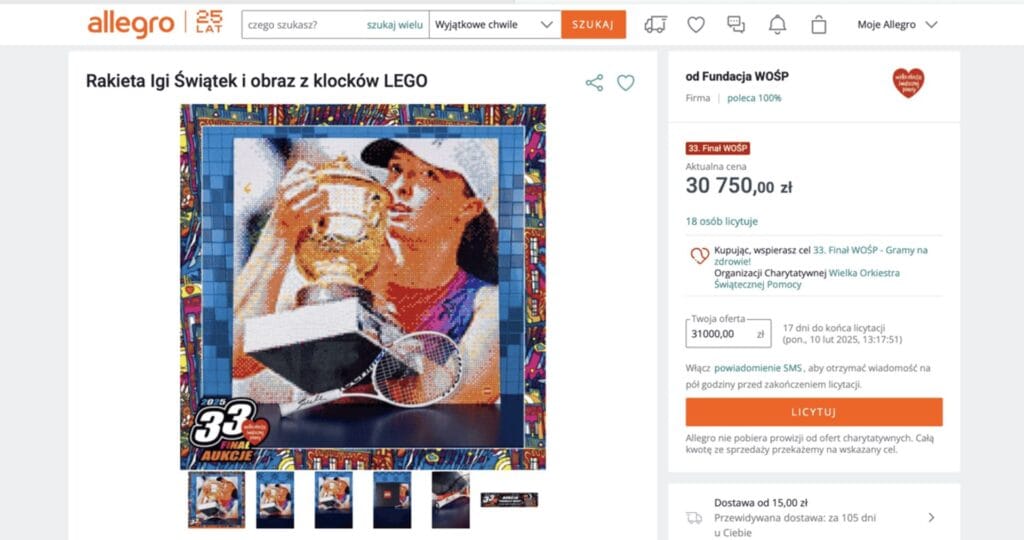Open notifications bell icon
1024x540 pixels.
click(x=777, y=25)
